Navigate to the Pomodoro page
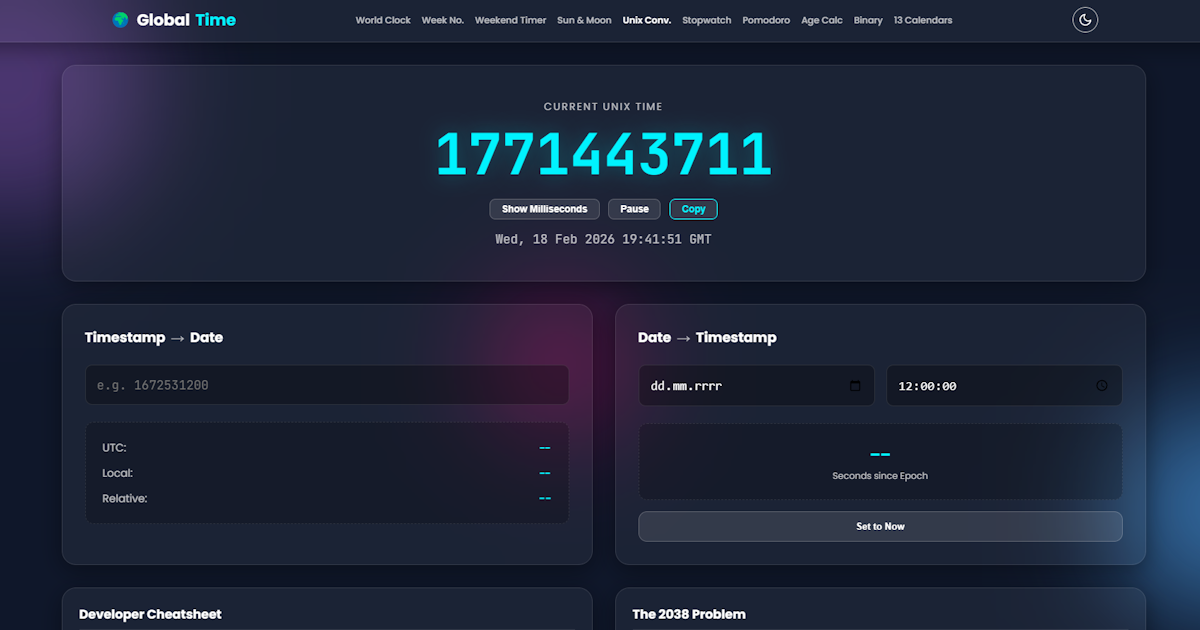1200x630 pixels. [x=766, y=20]
